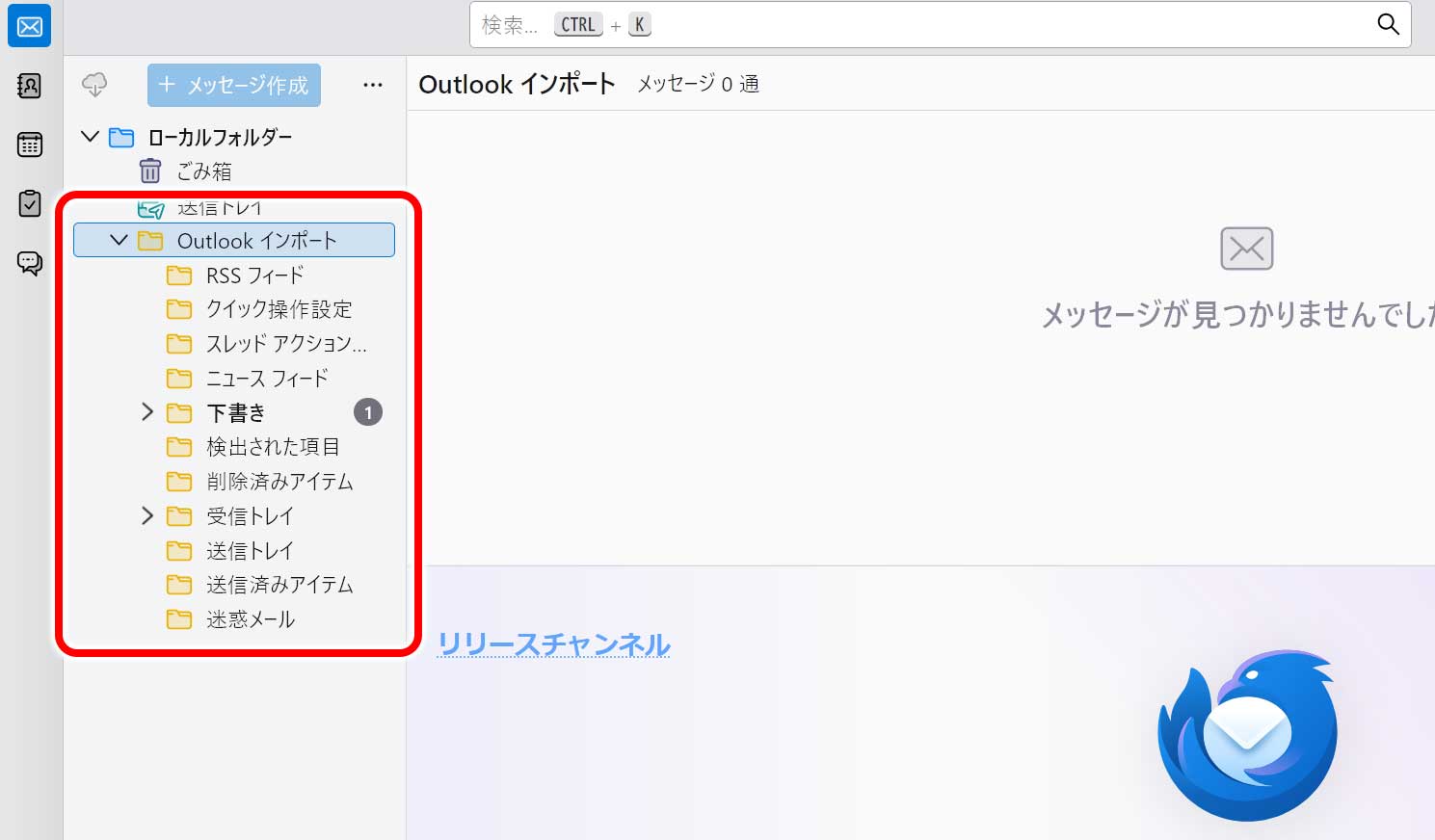Viewport: 1435px width, 840px height.
Task: Select the RSS フィード folder
Action: (x=234, y=276)
